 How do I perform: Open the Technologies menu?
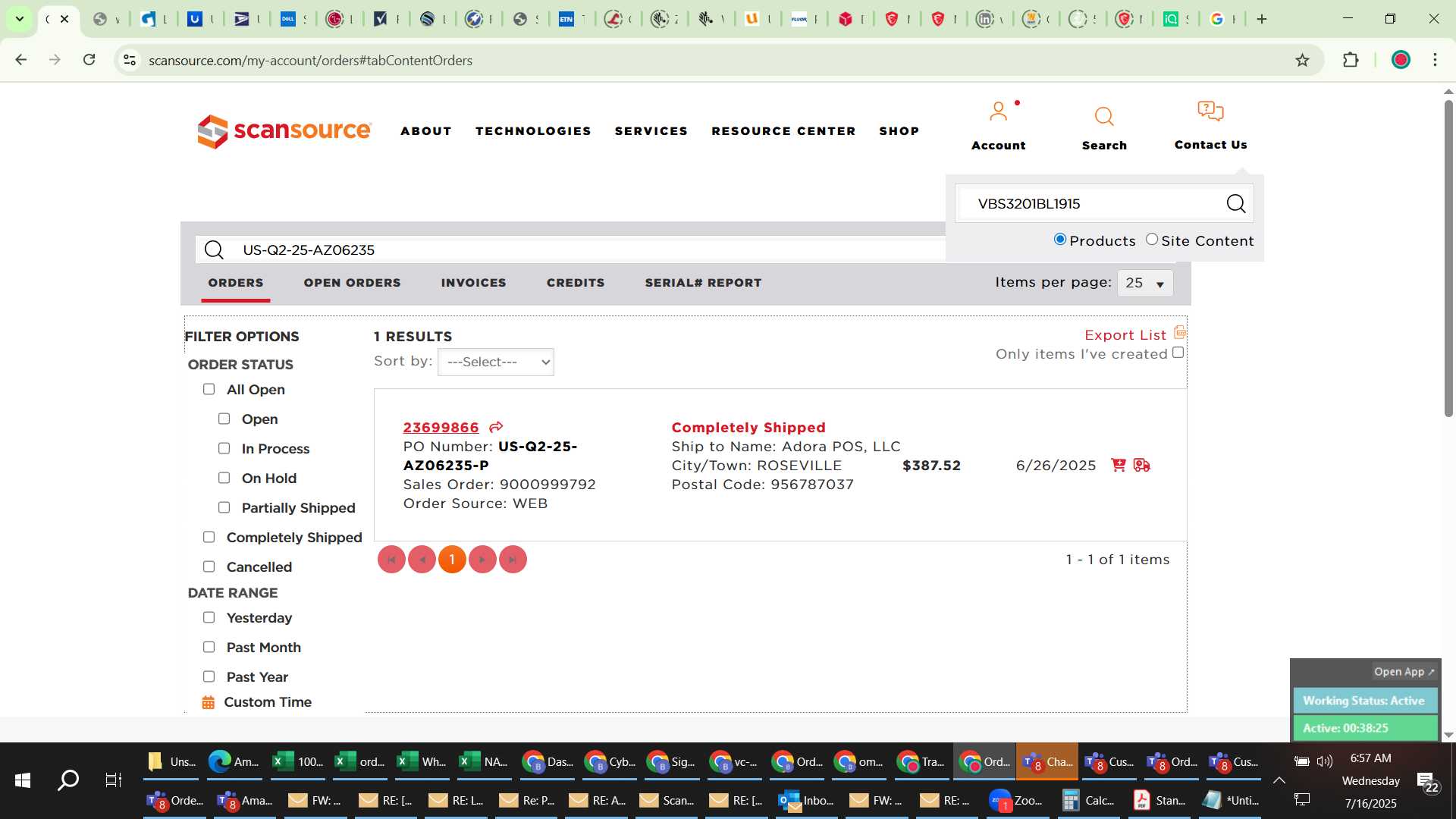(533, 131)
